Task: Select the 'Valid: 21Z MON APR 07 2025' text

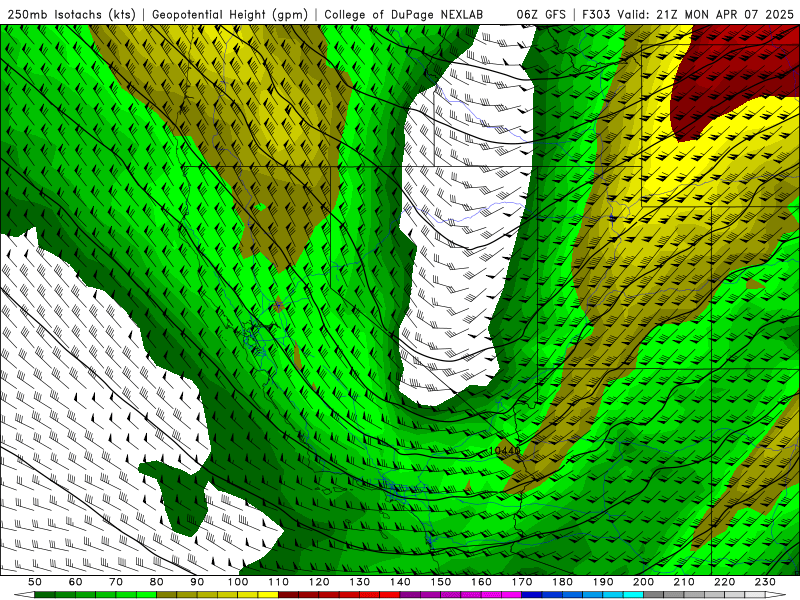Action: 706,15
